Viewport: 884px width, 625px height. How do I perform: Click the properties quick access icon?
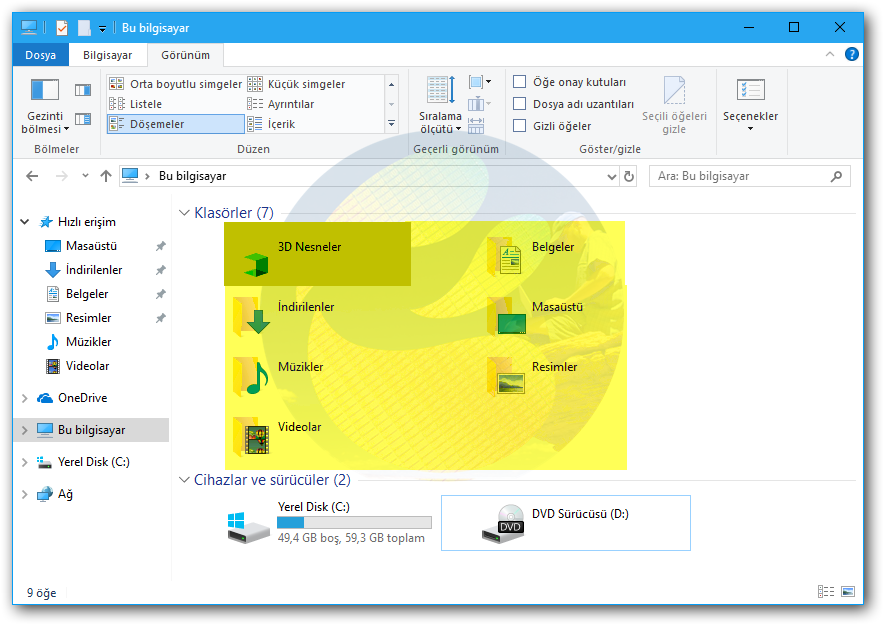[62, 28]
